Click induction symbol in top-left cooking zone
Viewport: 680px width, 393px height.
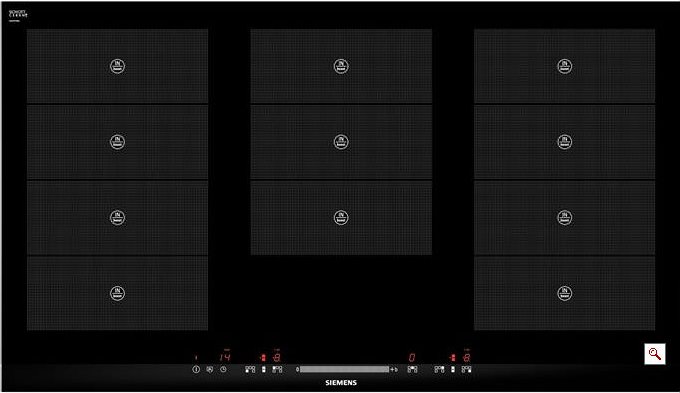point(117,66)
